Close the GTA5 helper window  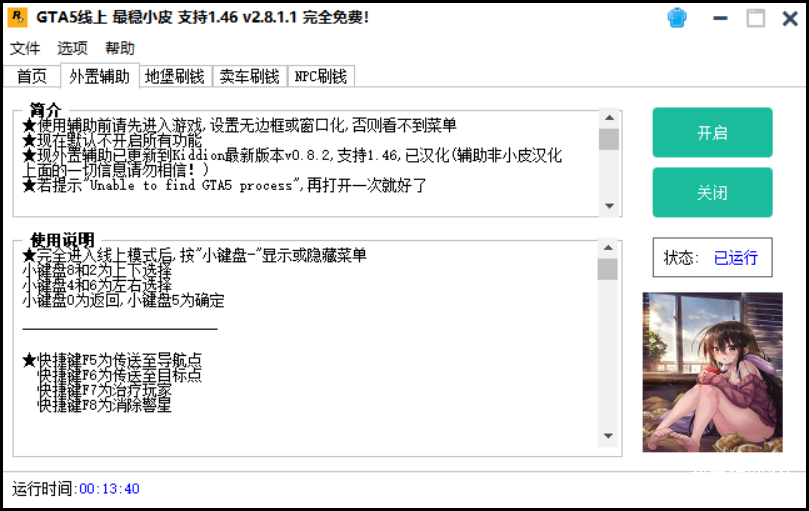[790, 19]
